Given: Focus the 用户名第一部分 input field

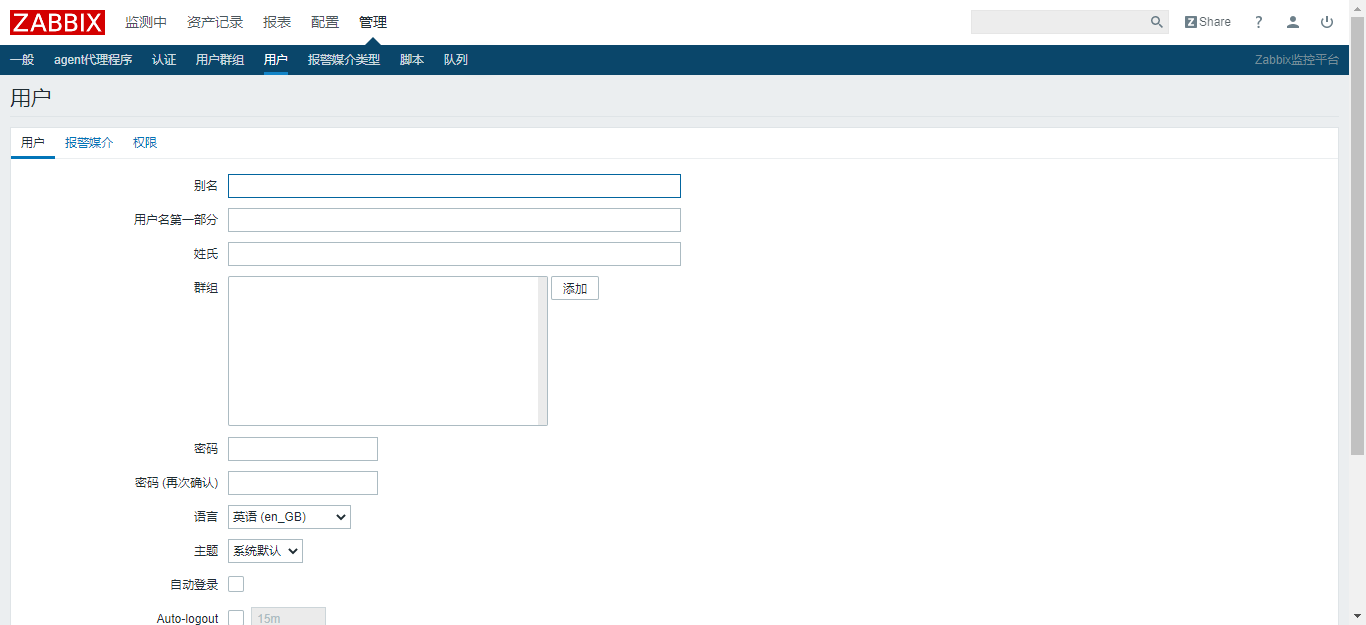Looking at the screenshot, I should click(x=454, y=220).
